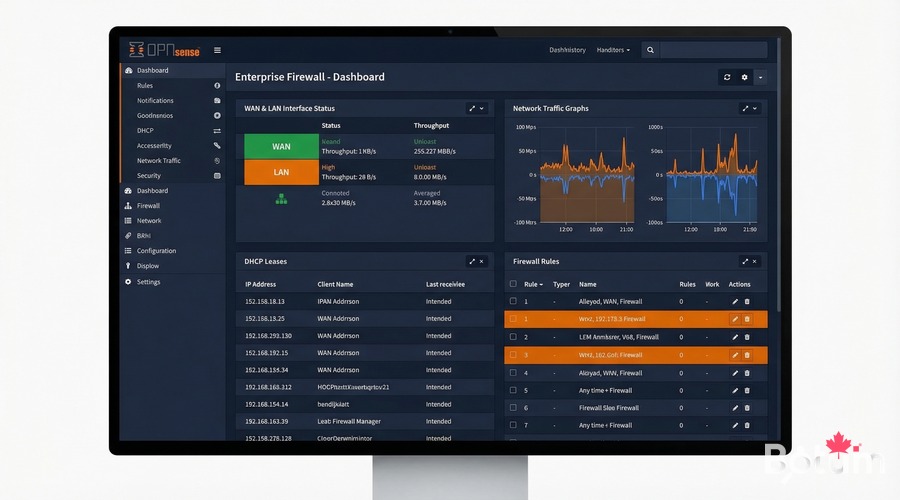Open Configuration section in sidebar
The image size is (900, 500).
156,251
